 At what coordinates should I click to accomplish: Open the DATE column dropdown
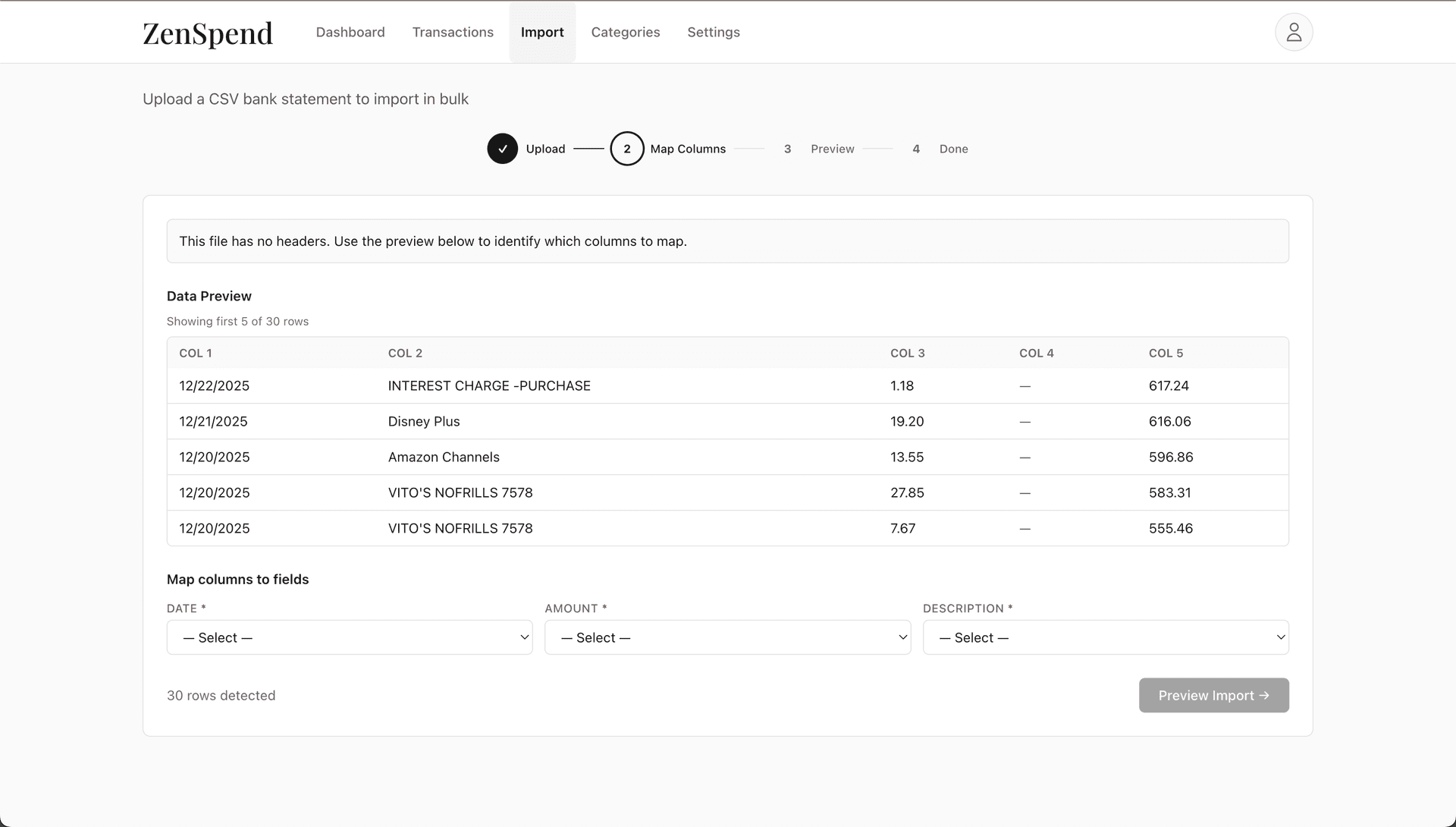pos(349,637)
